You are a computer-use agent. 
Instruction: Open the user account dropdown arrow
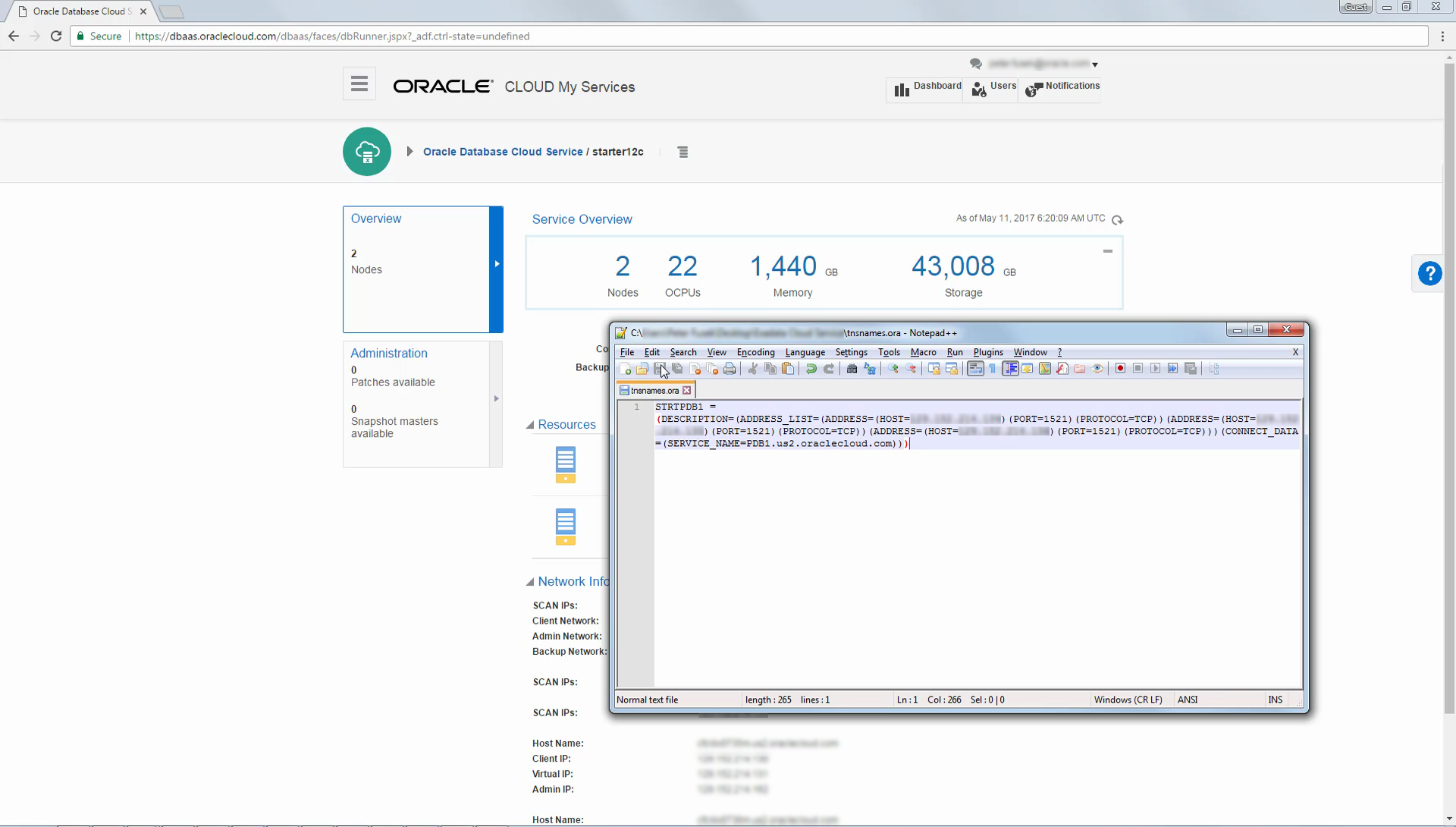(x=1095, y=65)
